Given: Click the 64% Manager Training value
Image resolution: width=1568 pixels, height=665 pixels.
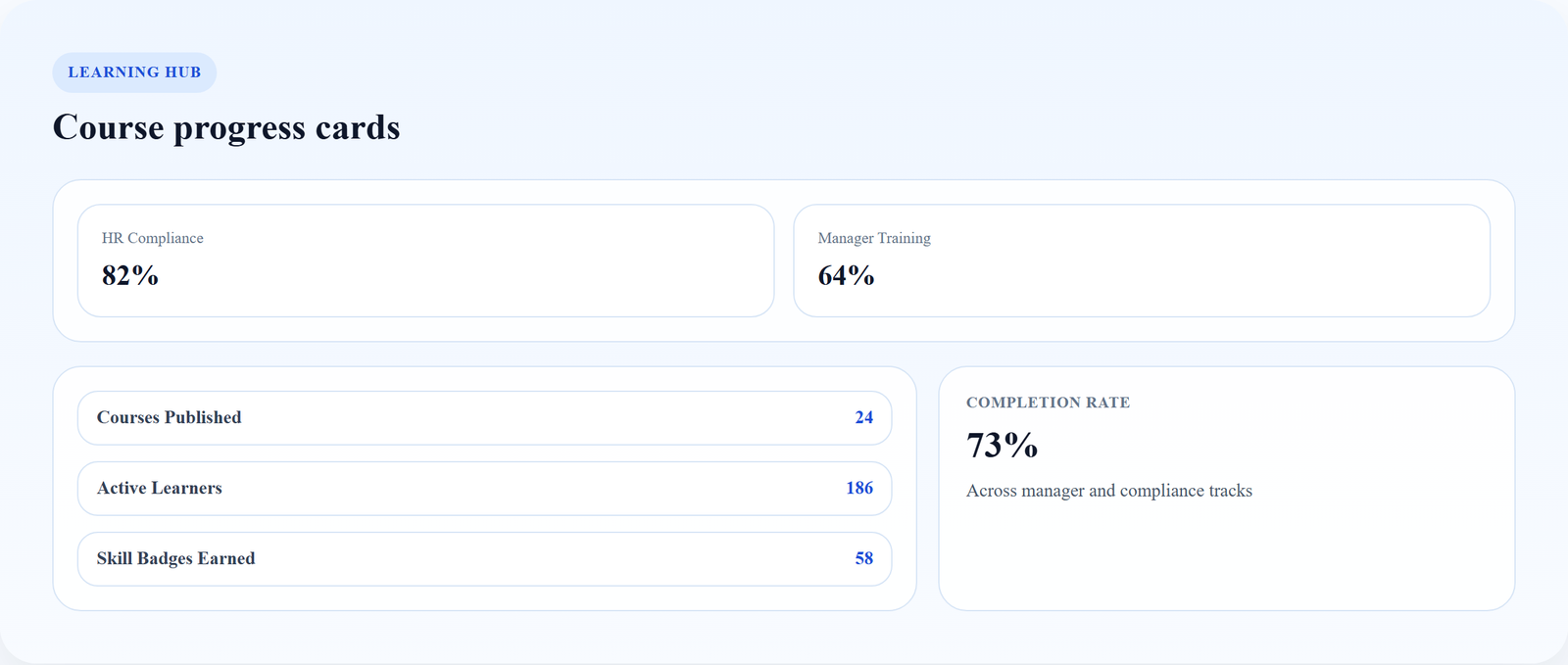Looking at the screenshot, I should (x=846, y=276).
